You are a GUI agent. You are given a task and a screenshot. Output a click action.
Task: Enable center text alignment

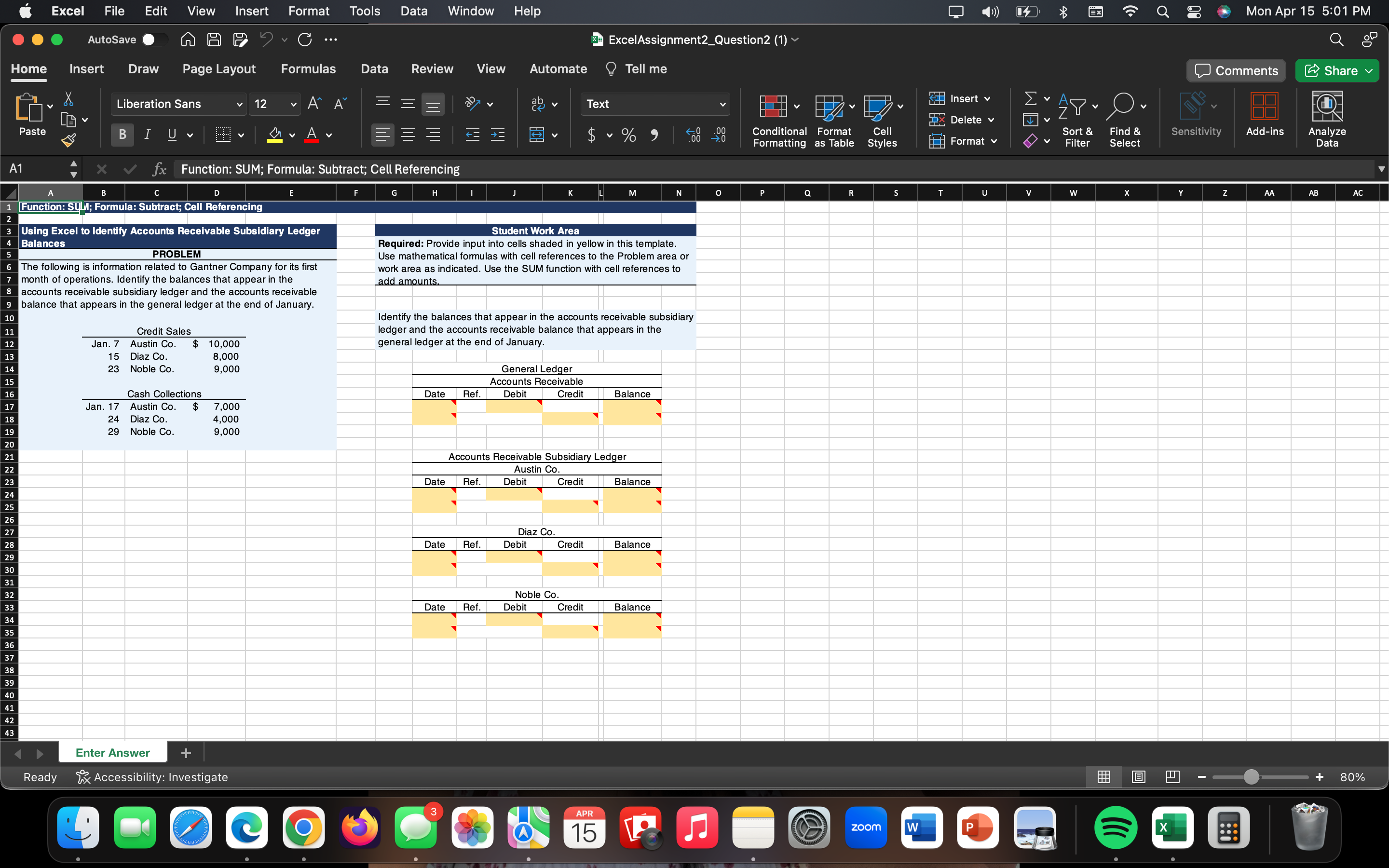(x=408, y=135)
